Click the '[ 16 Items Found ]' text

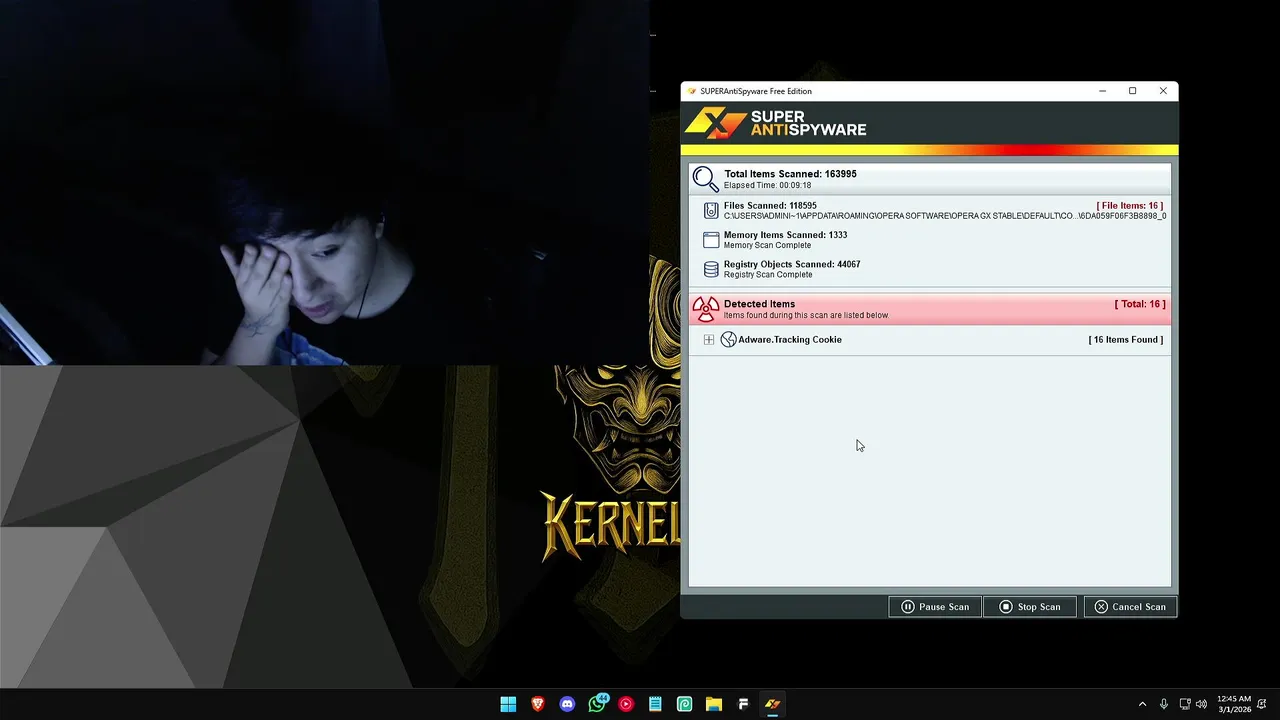click(1126, 340)
